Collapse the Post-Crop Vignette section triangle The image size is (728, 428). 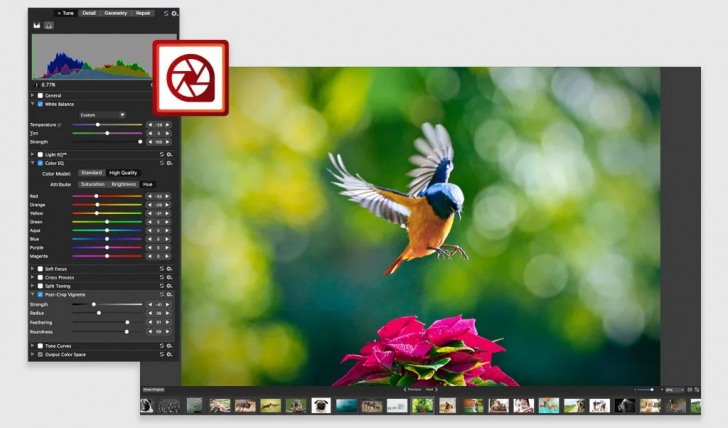tap(32, 294)
